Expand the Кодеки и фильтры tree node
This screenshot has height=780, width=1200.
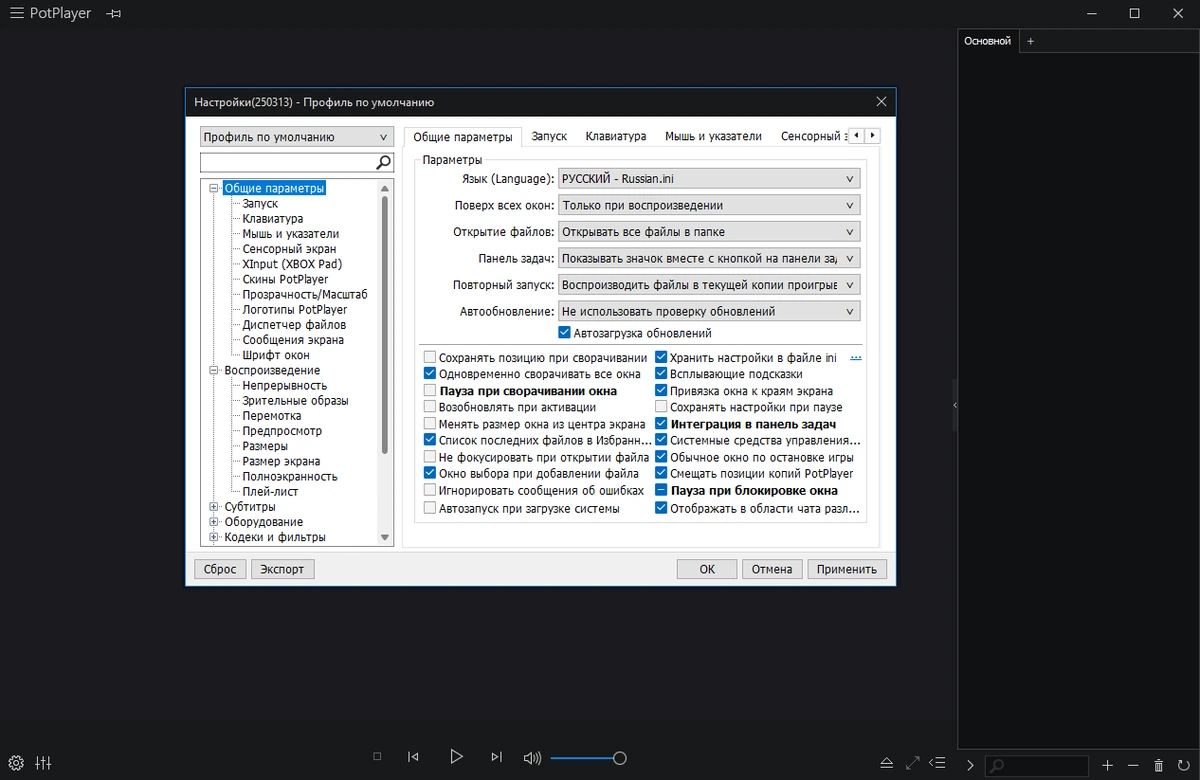tap(214, 537)
